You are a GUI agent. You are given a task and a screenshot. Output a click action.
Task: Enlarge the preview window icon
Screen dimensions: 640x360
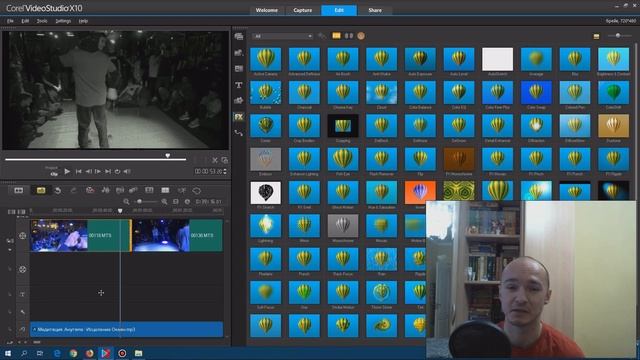pyautogui.click(x=224, y=160)
